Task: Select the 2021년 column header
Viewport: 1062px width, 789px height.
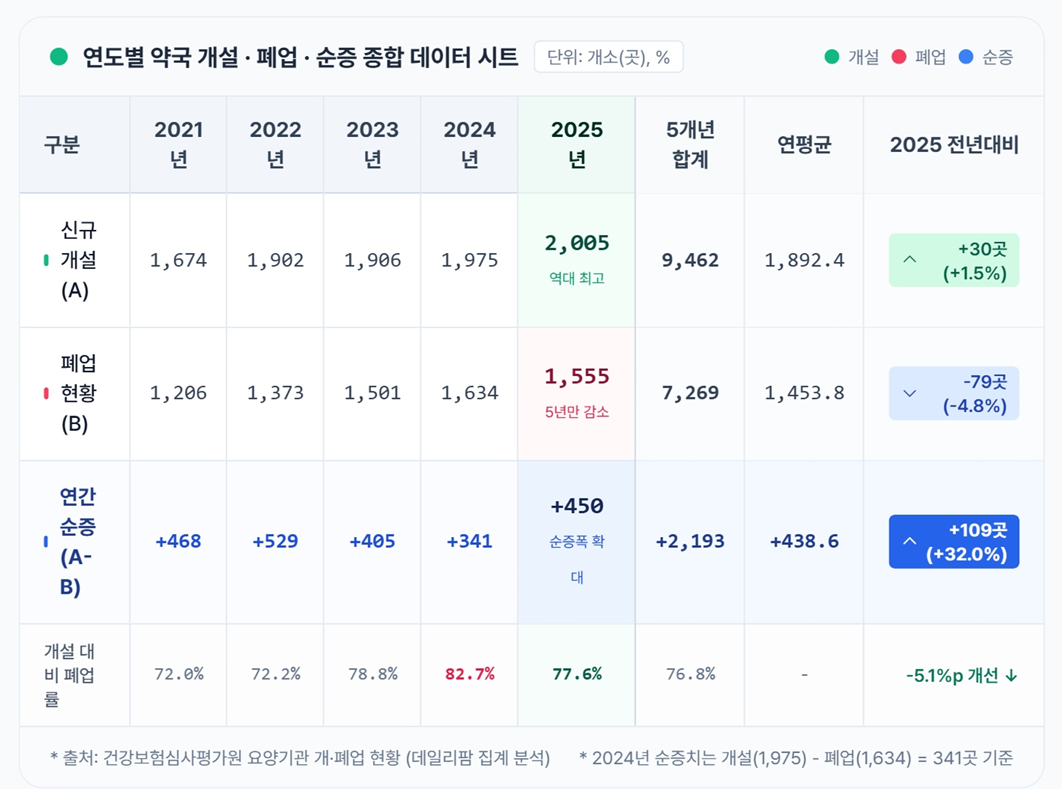Action: click(178, 144)
